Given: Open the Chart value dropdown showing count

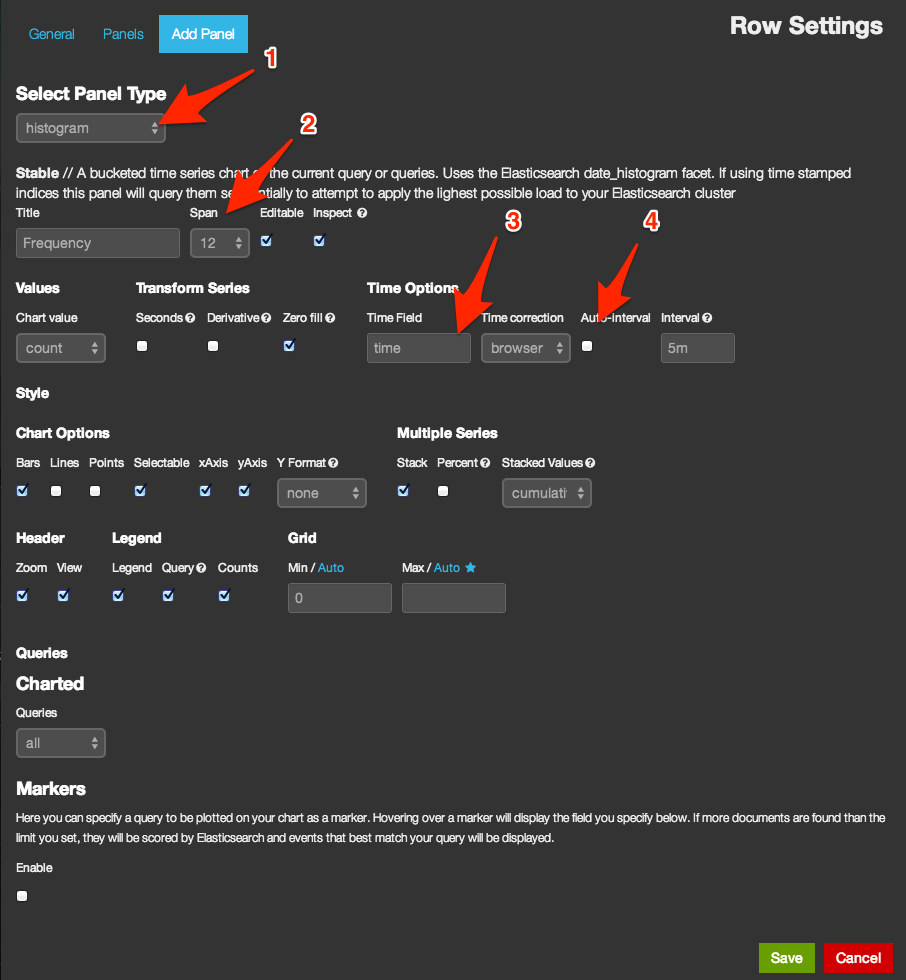Looking at the screenshot, I should pos(61,348).
